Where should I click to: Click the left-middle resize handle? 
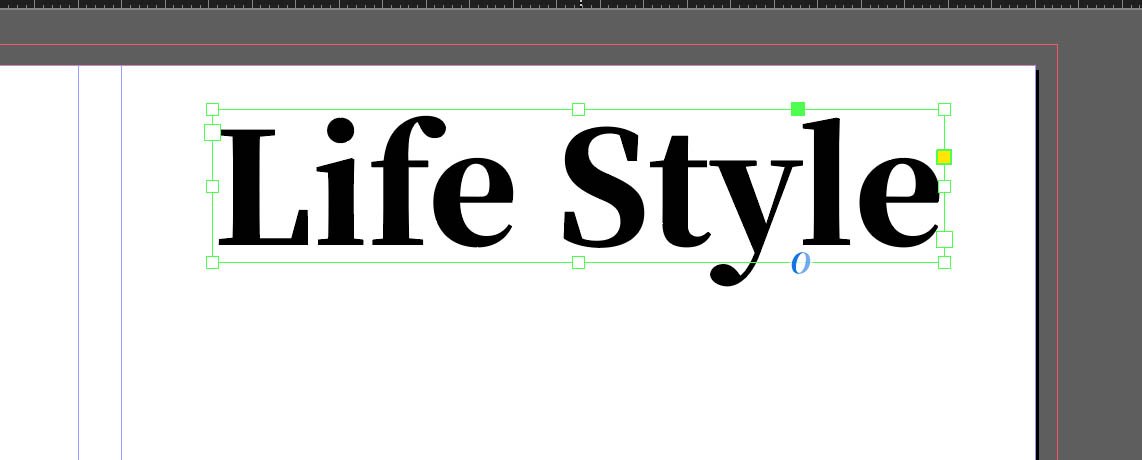(212, 186)
